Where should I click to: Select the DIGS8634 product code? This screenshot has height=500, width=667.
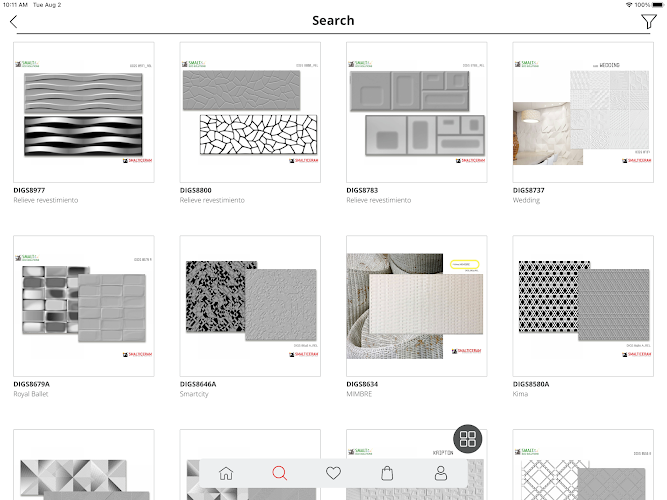[x=362, y=384]
